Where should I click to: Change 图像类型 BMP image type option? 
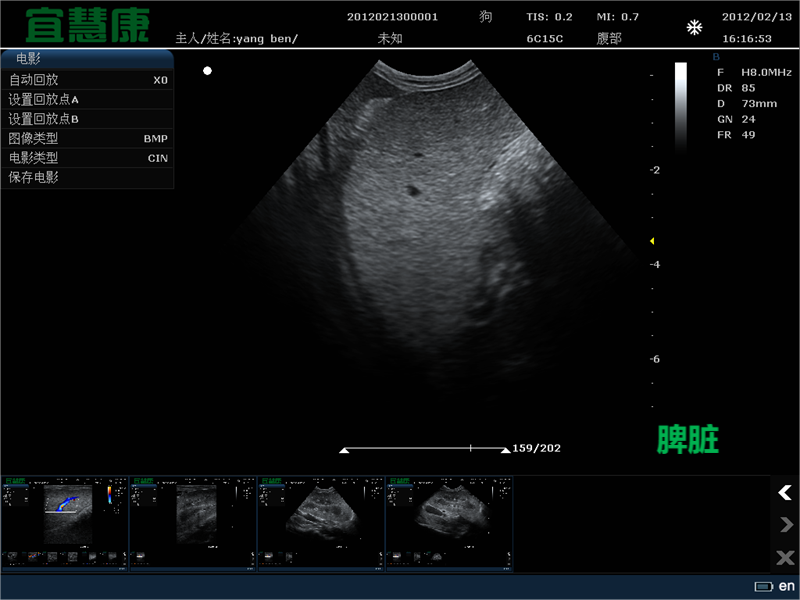tap(87, 139)
